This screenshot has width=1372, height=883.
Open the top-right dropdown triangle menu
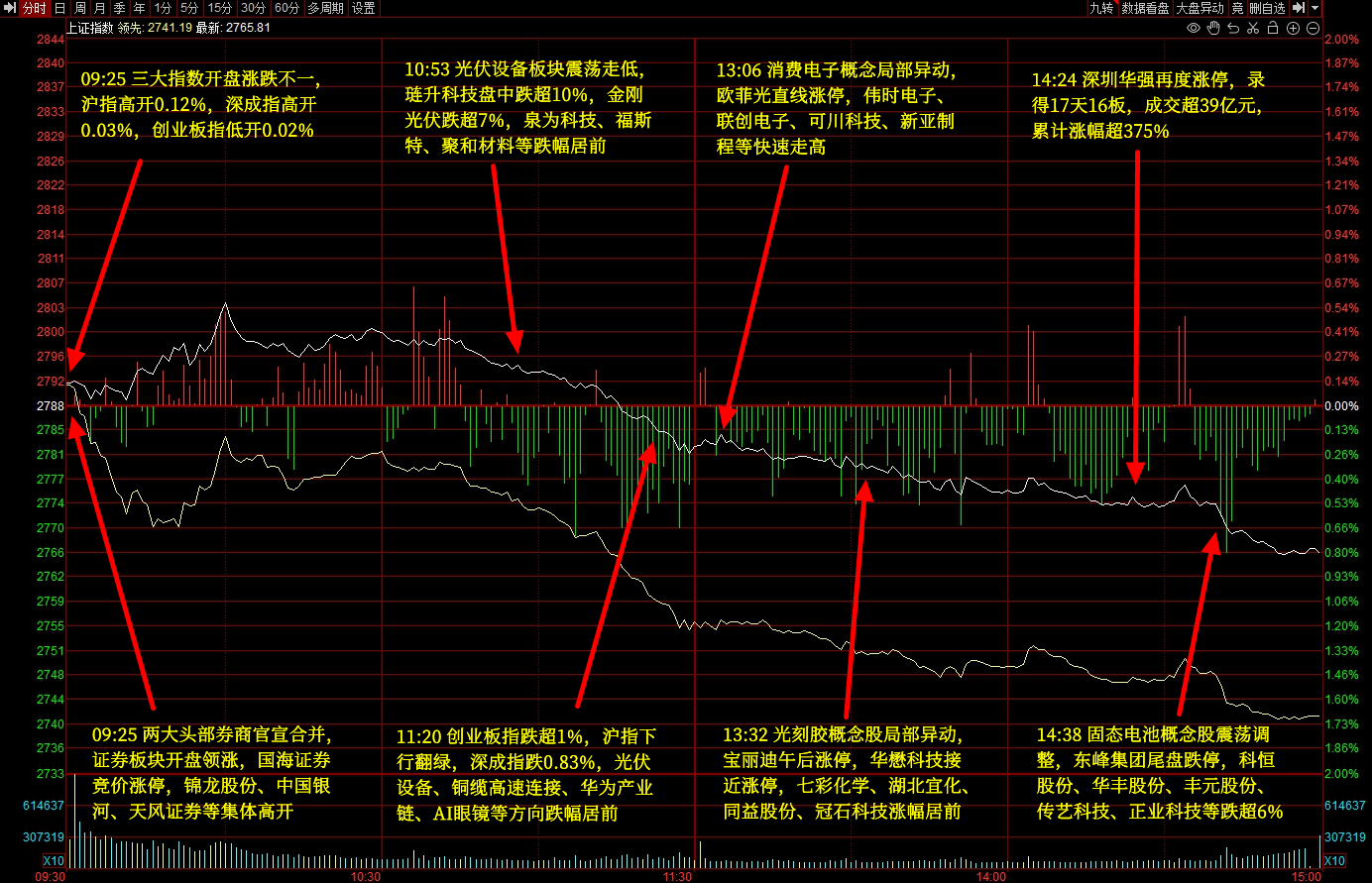1315,8
